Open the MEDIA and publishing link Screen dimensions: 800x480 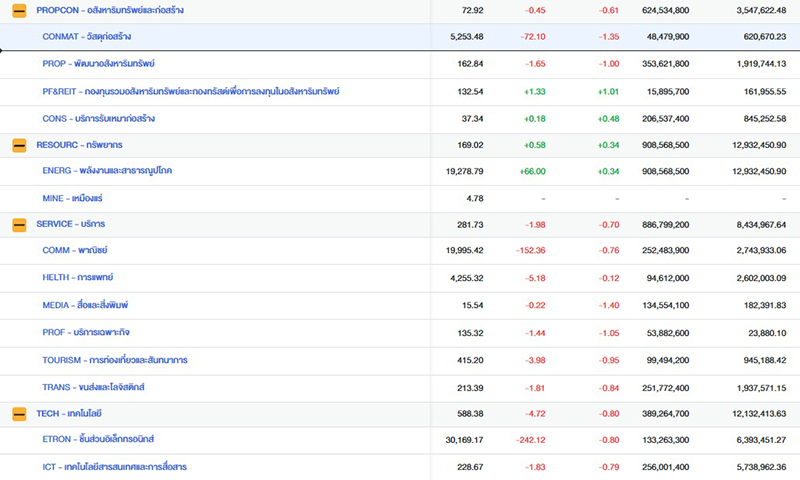coord(85,305)
